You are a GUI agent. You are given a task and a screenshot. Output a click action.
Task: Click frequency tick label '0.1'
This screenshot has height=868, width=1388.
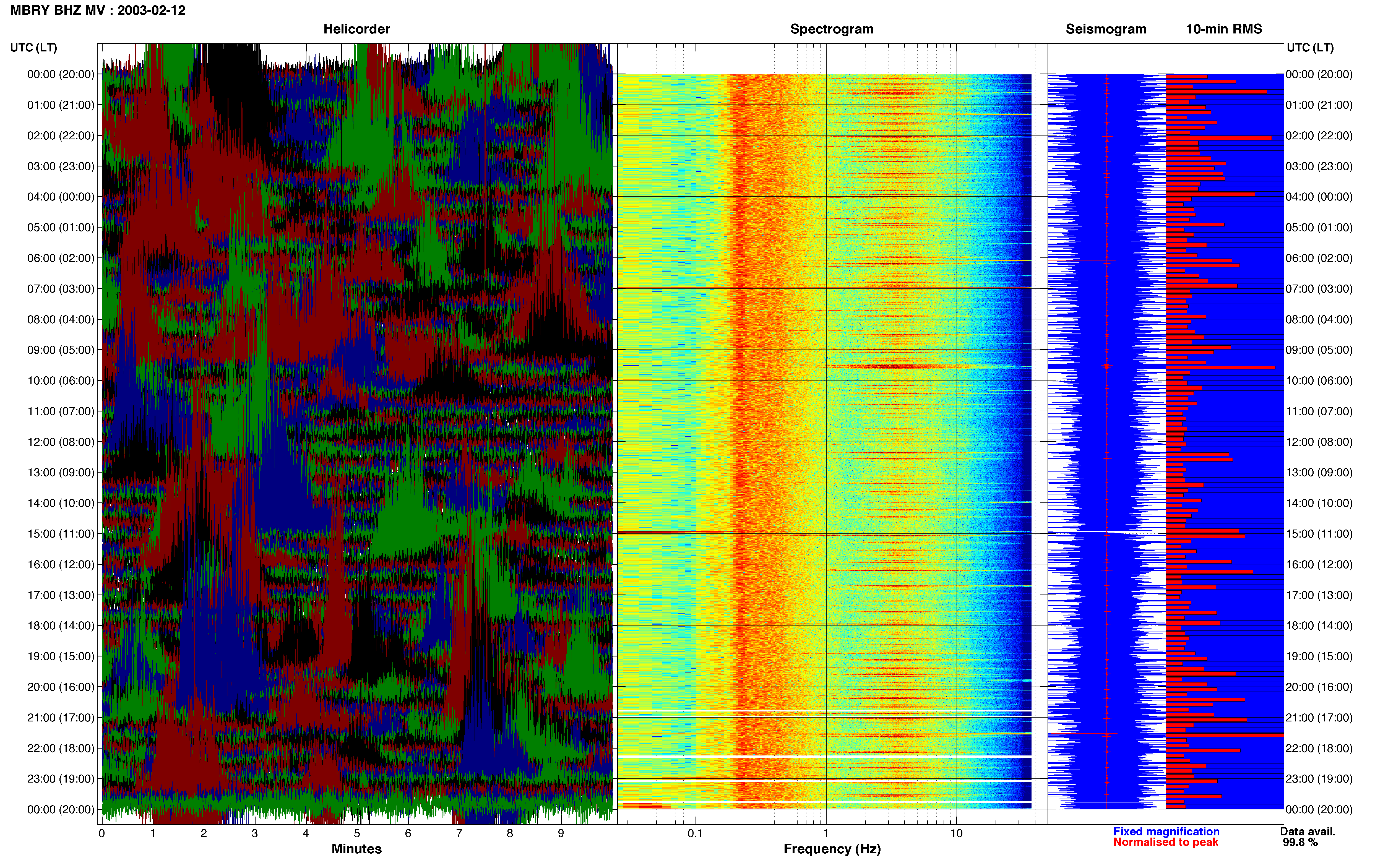[x=695, y=833]
